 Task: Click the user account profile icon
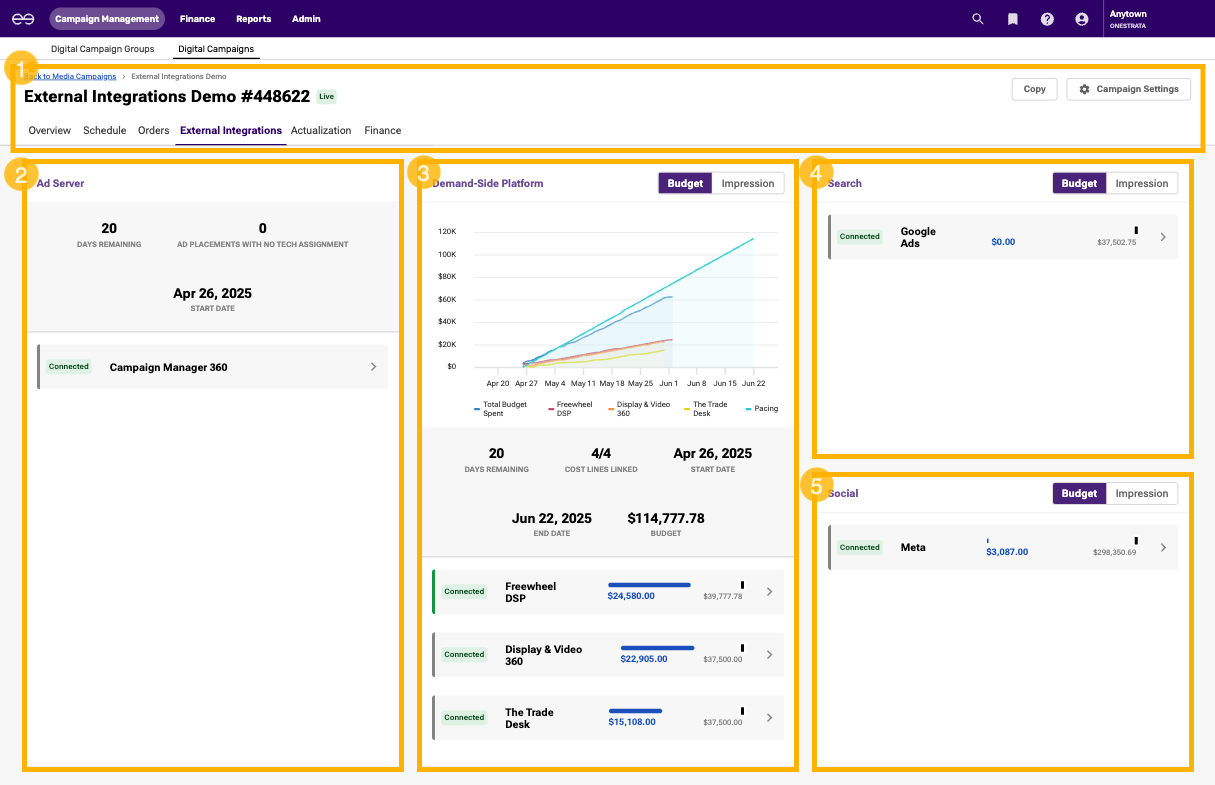click(1081, 19)
